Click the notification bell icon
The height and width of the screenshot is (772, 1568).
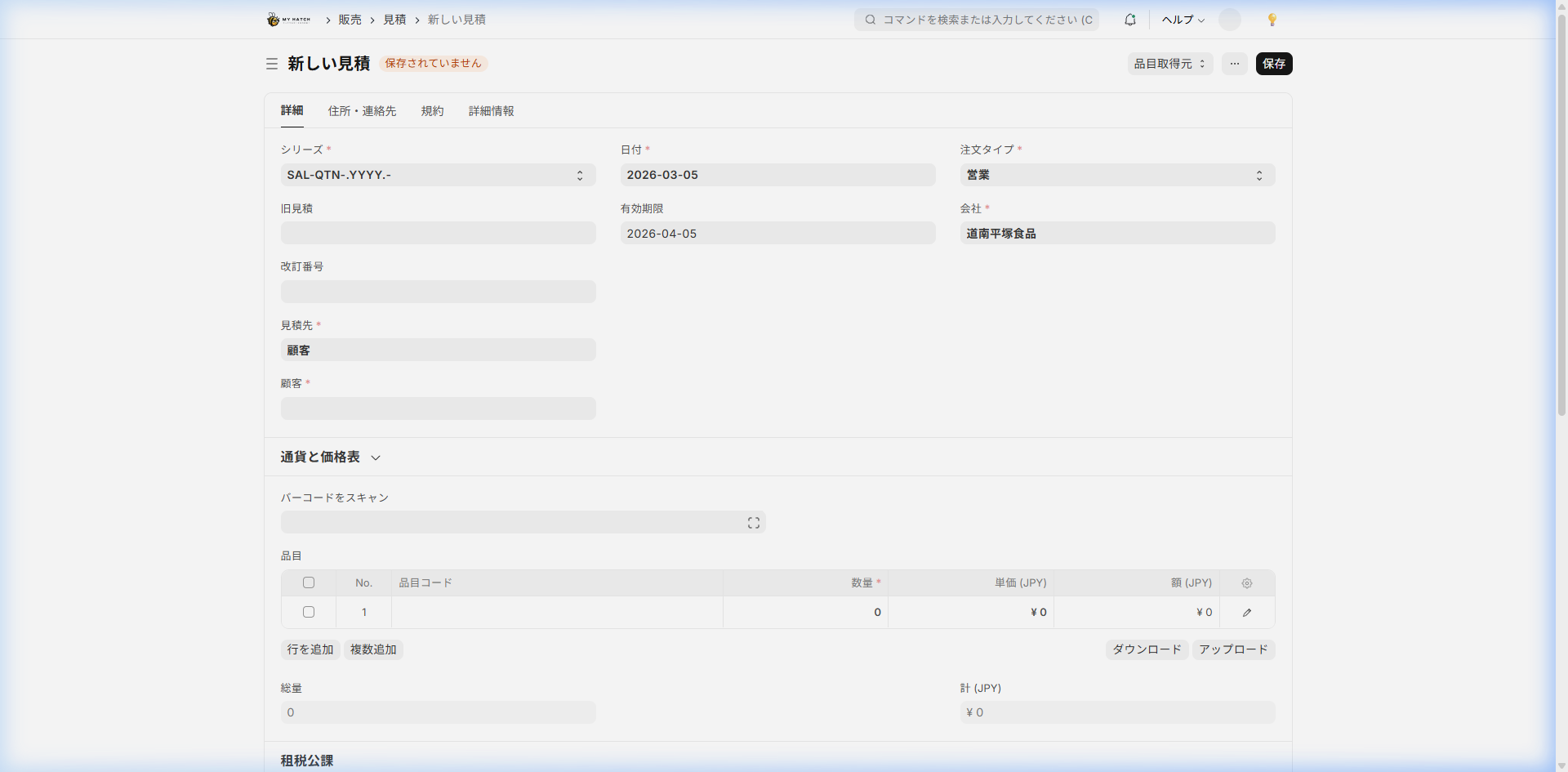pyautogui.click(x=1130, y=20)
